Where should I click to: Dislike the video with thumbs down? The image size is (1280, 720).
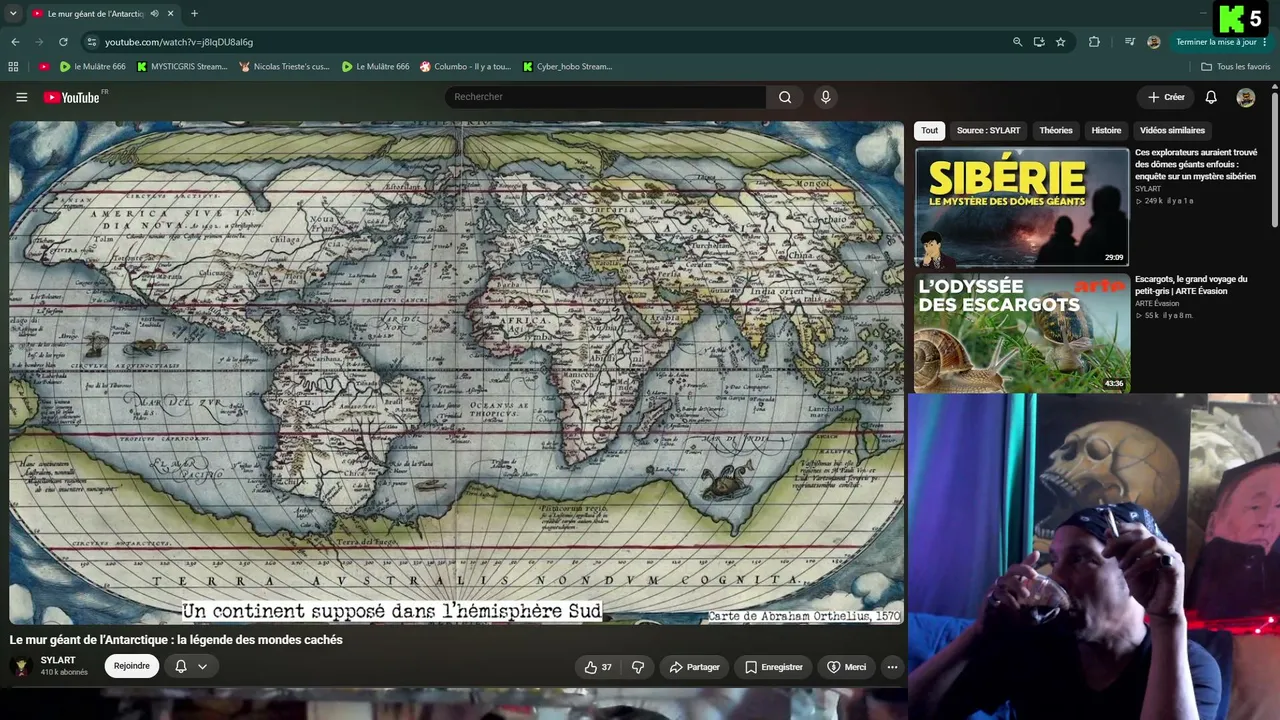point(638,667)
